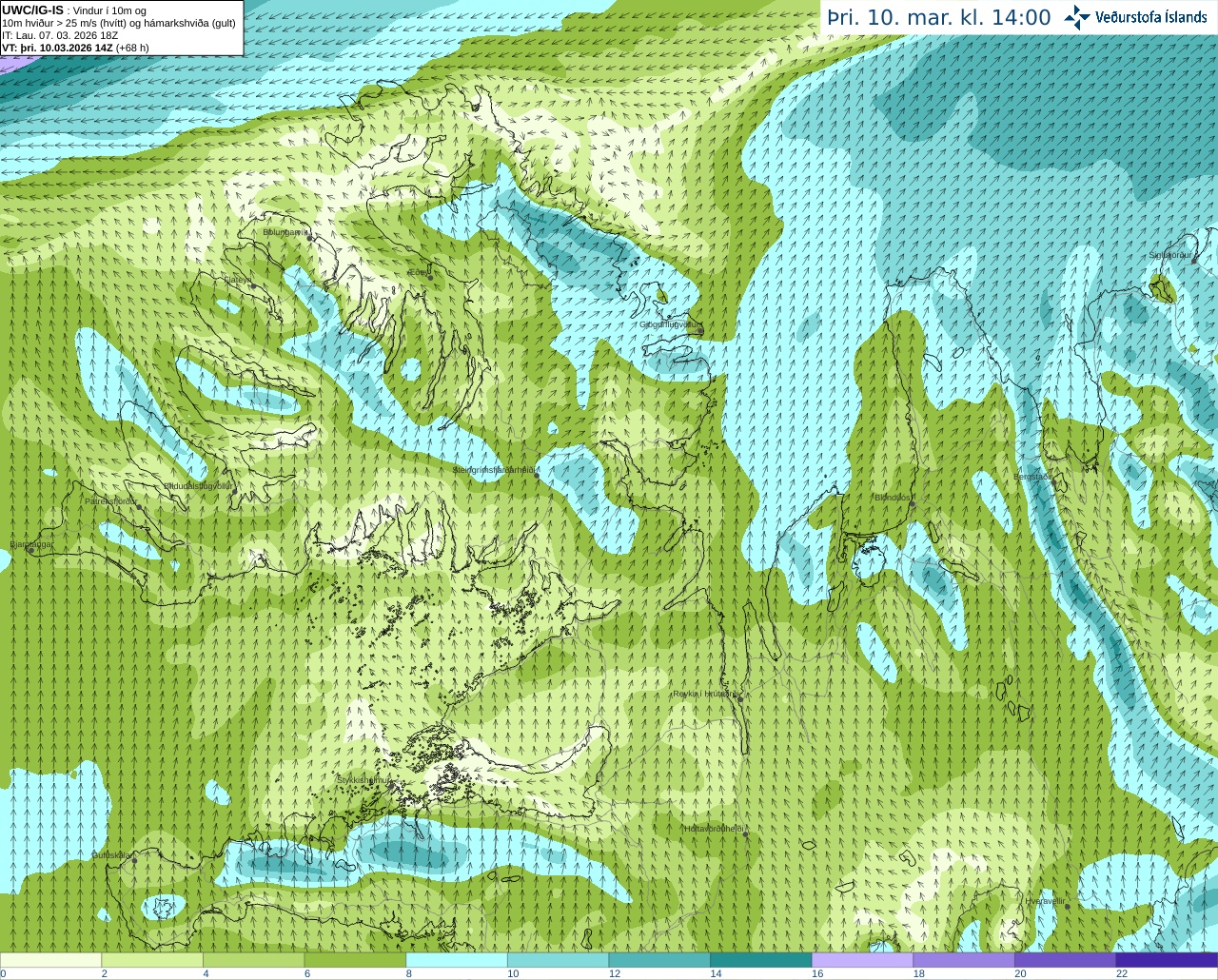Click the legend tick value '16'
1218x980 pixels.
[816, 973]
